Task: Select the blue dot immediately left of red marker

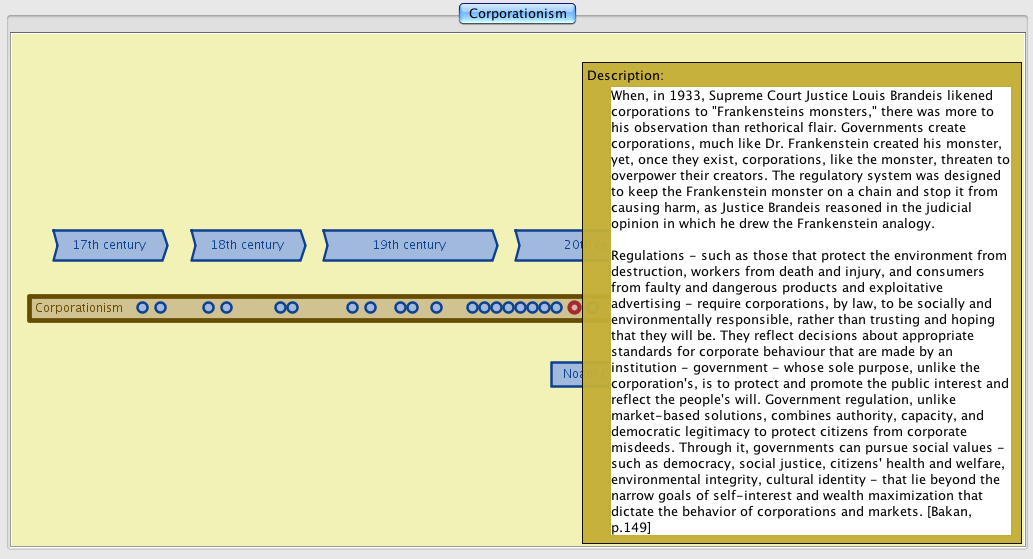Action: click(557, 308)
